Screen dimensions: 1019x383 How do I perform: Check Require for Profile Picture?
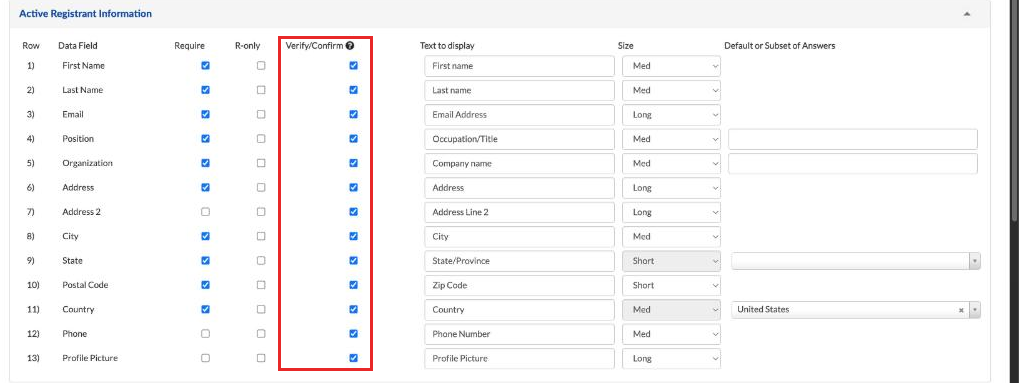click(205, 358)
